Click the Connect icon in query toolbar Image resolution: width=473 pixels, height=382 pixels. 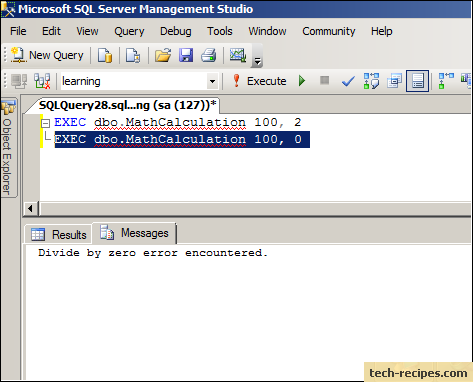19,81
